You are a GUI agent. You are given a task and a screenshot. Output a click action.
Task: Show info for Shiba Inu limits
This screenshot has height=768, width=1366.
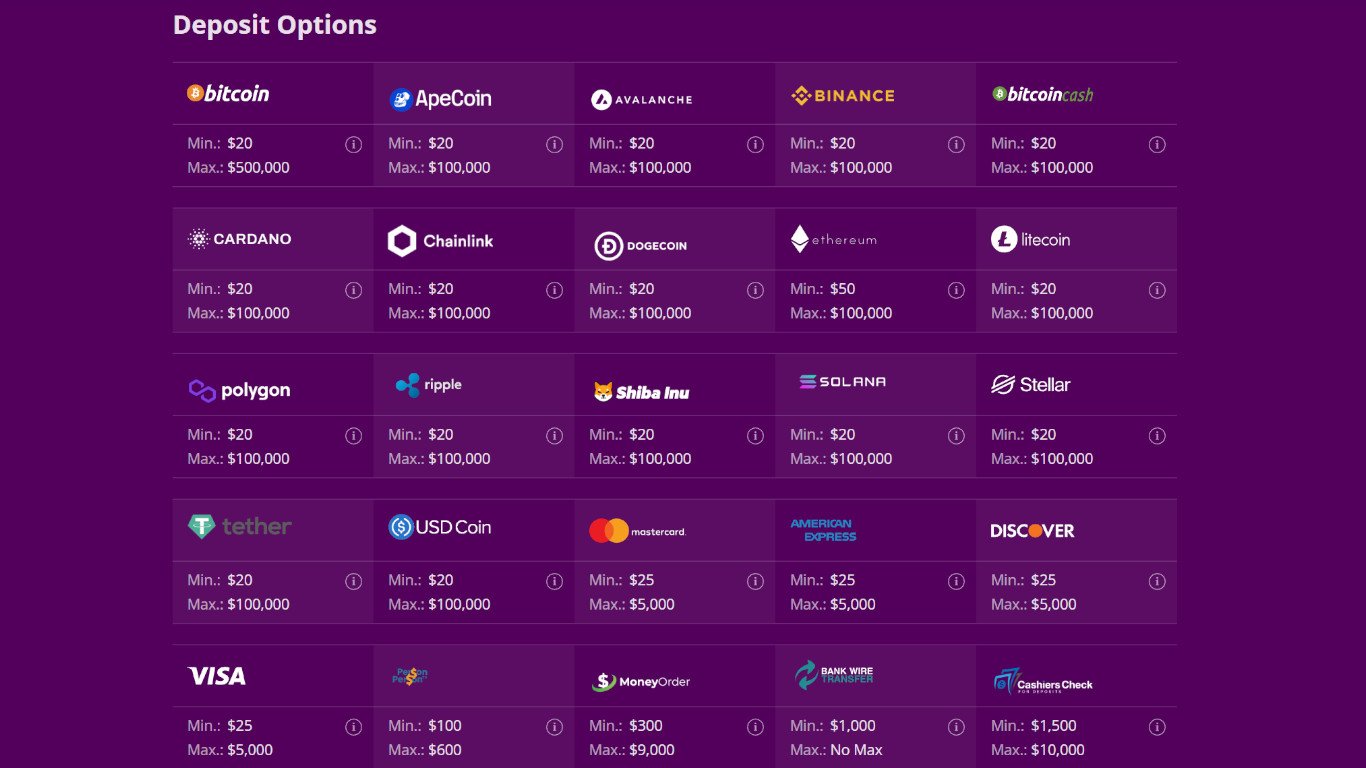click(755, 436)
